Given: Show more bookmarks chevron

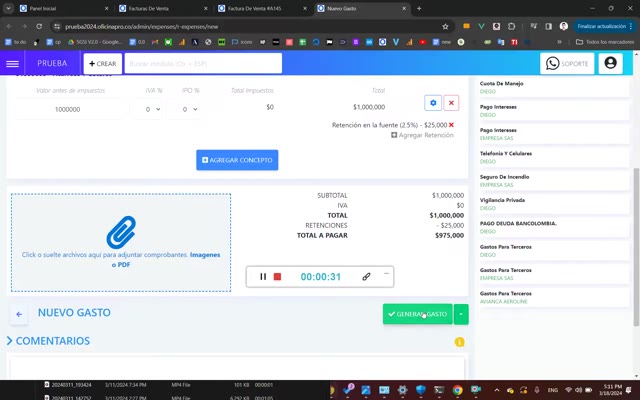Looking at the screenshot, I should click(559, 42).
